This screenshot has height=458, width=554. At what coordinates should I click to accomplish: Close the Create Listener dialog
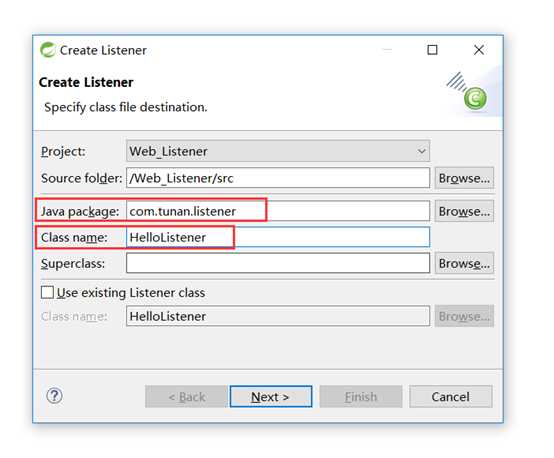pos(479,50)
